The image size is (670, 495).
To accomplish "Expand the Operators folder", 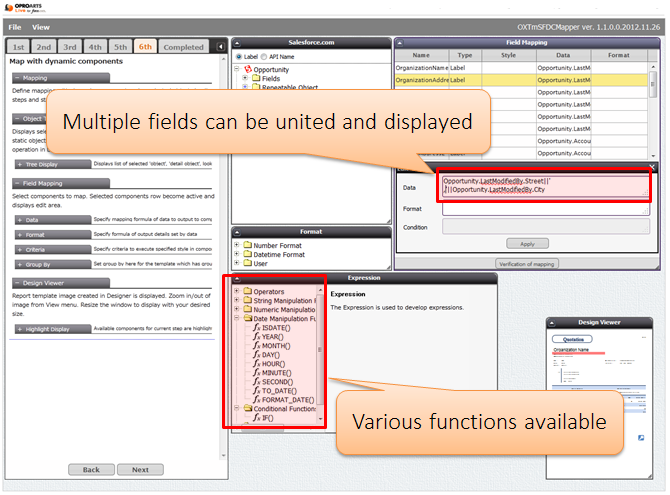I will 237,291.
